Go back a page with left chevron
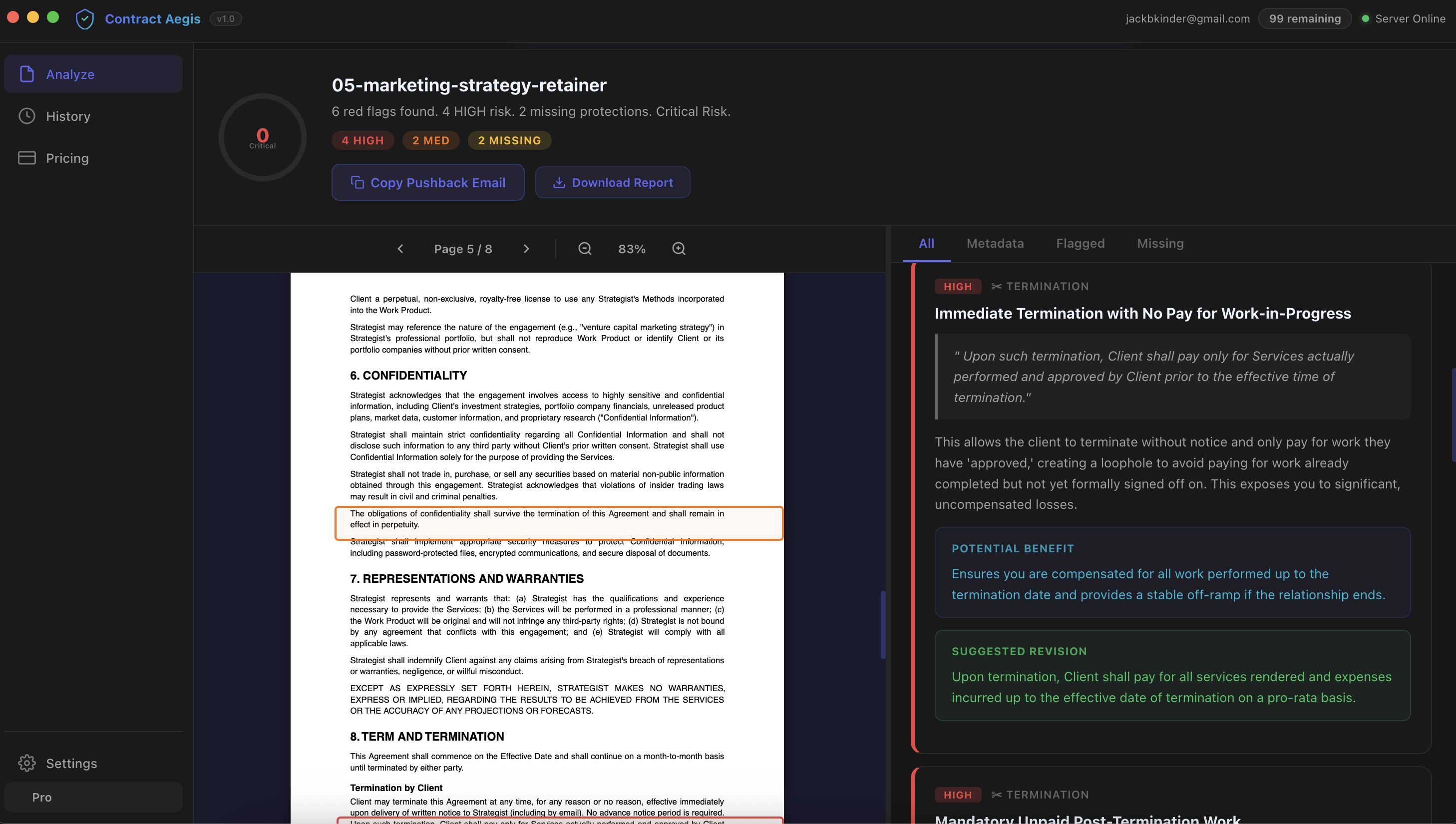The width and height of the screenshot is (1456, 824). [400, 248]
